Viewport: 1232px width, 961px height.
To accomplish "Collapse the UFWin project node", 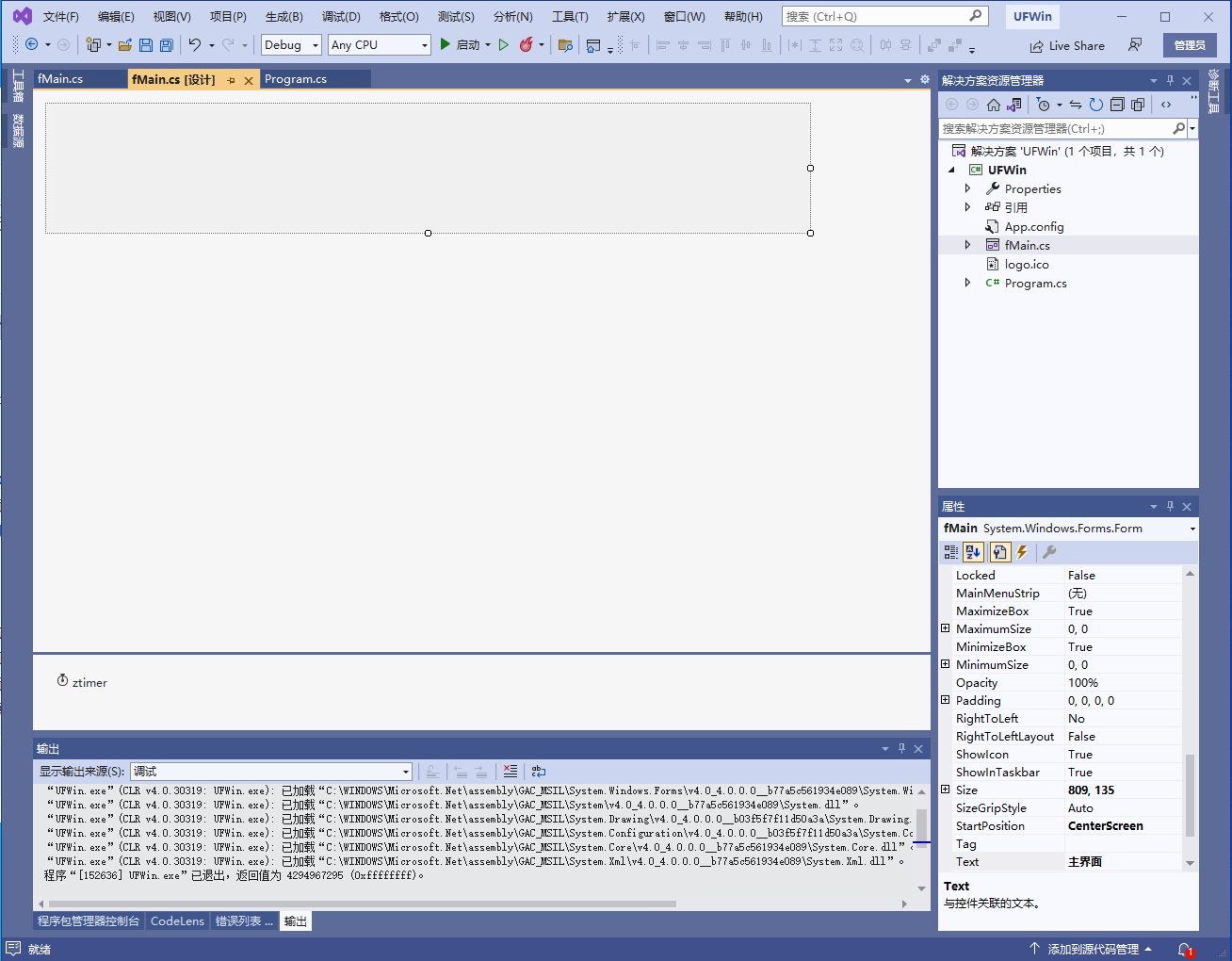I will (951, 170).
